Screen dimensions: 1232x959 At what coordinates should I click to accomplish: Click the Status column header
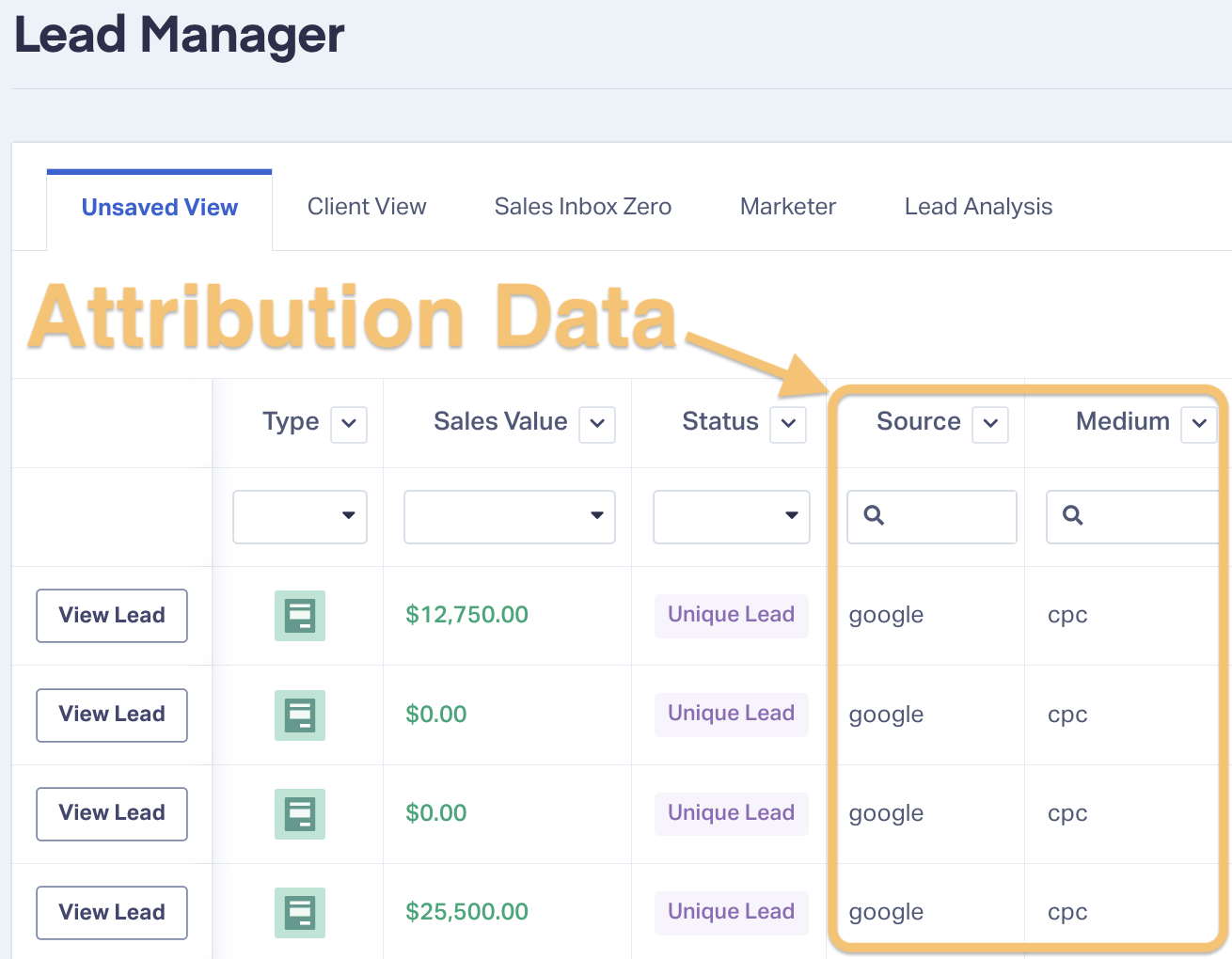[x=720, y=421]
